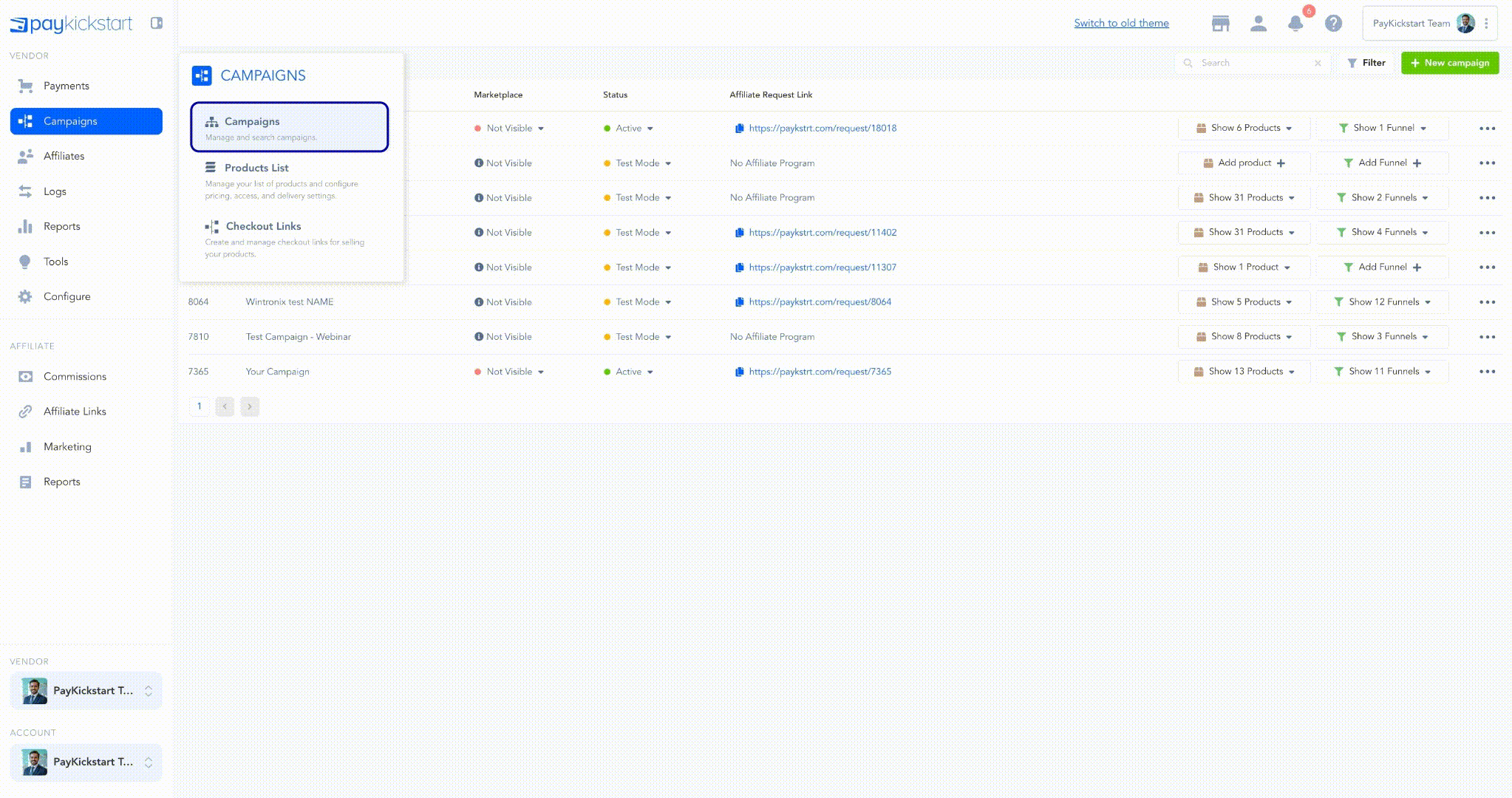The image size is (1512, 798).
Task: Open more options for Your Campaign row
Action: click(1488, 372)
